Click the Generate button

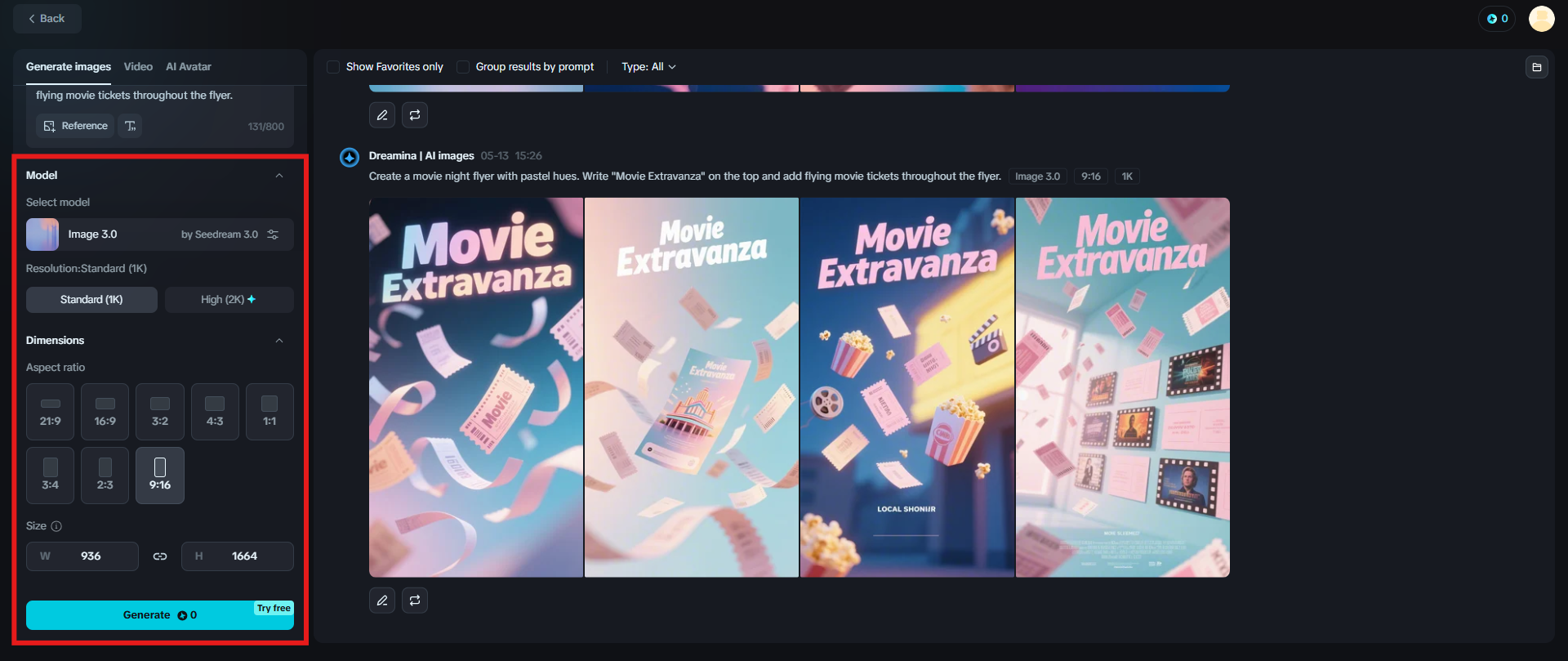coord(160,615)
